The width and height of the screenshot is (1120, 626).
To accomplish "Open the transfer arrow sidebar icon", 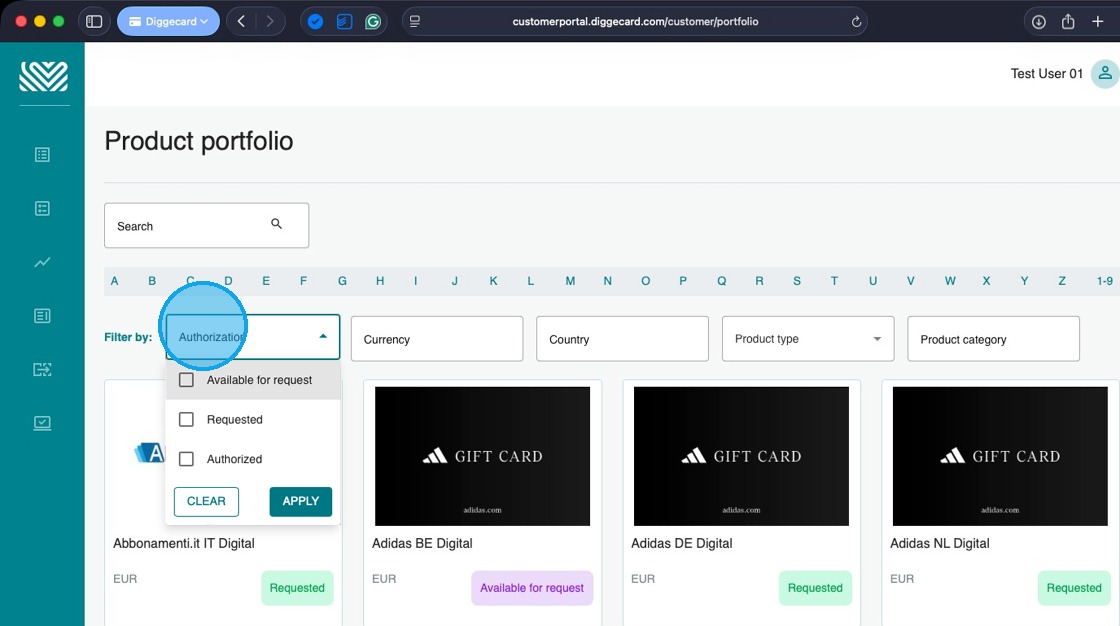I will 42,369.
